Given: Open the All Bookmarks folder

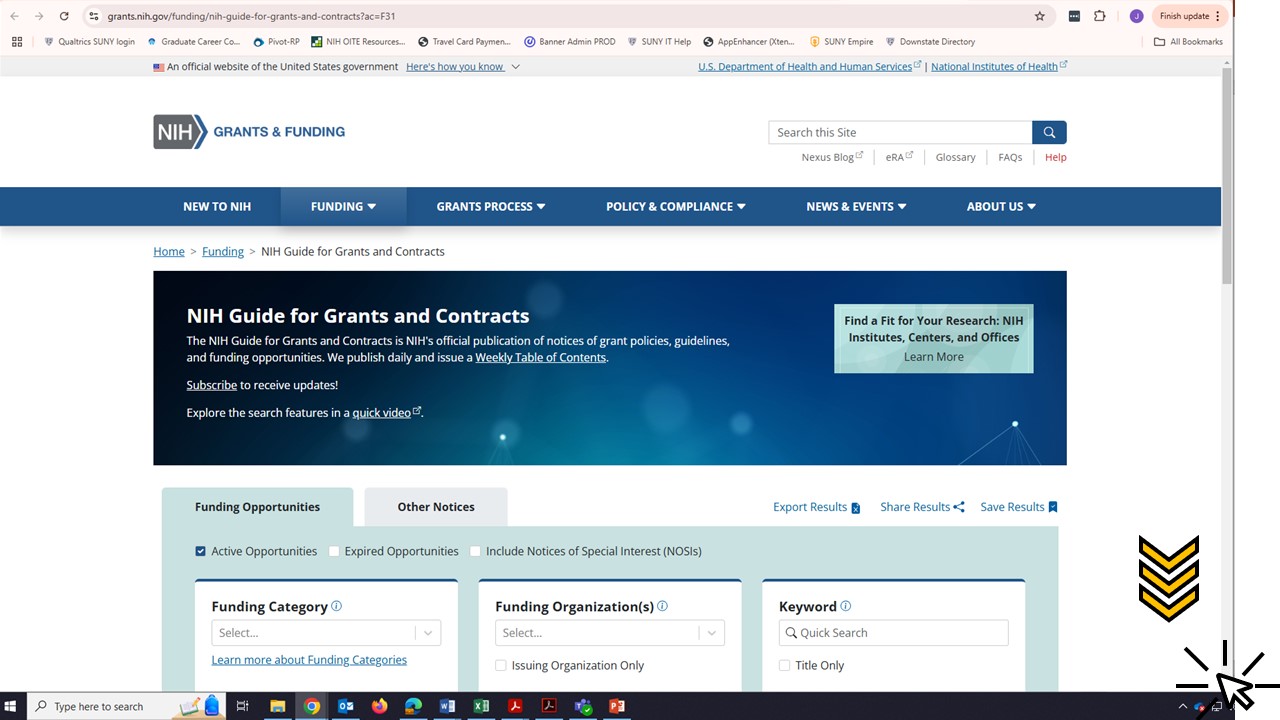Looking at the screenshot, I should [1188, 42].
